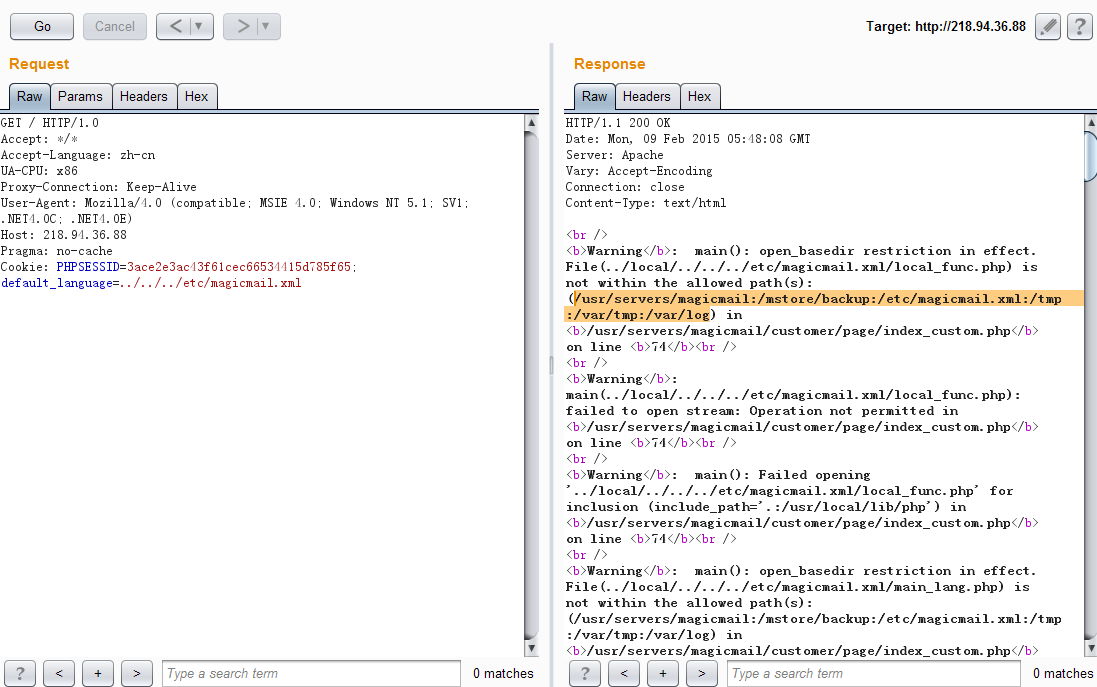Click request pane search help question icon
The width and height of the screenshot is (1097, 687).
20,674
